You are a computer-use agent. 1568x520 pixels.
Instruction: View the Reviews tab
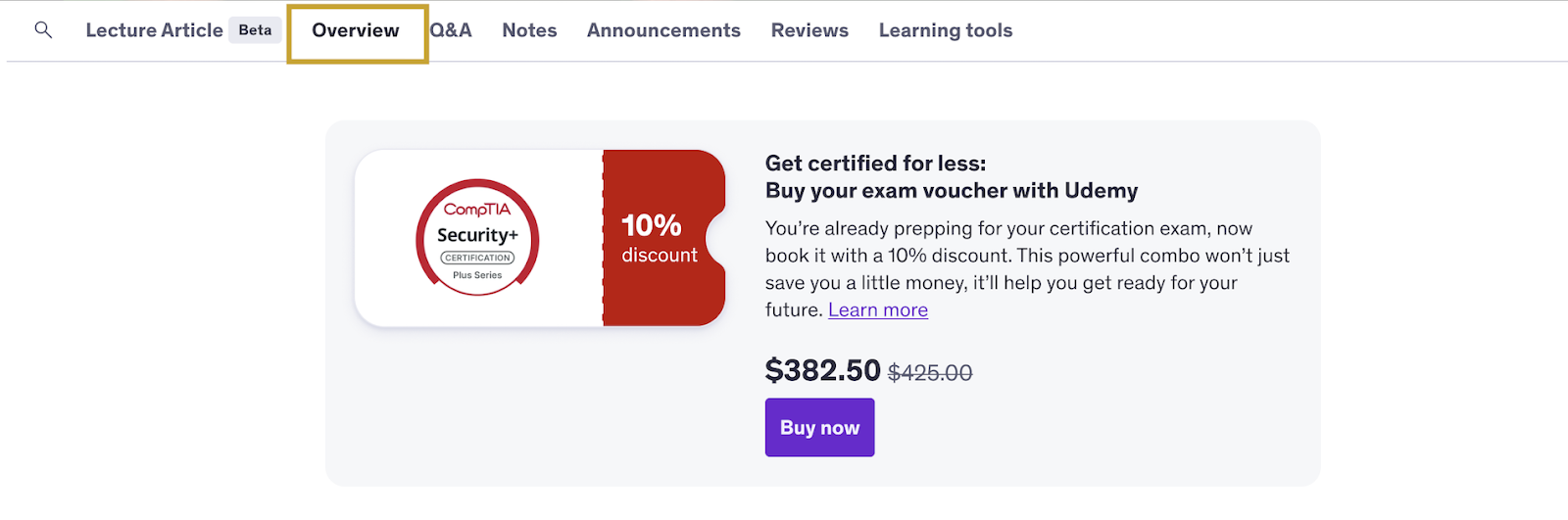pyautogui.click(x=809, y=30)
